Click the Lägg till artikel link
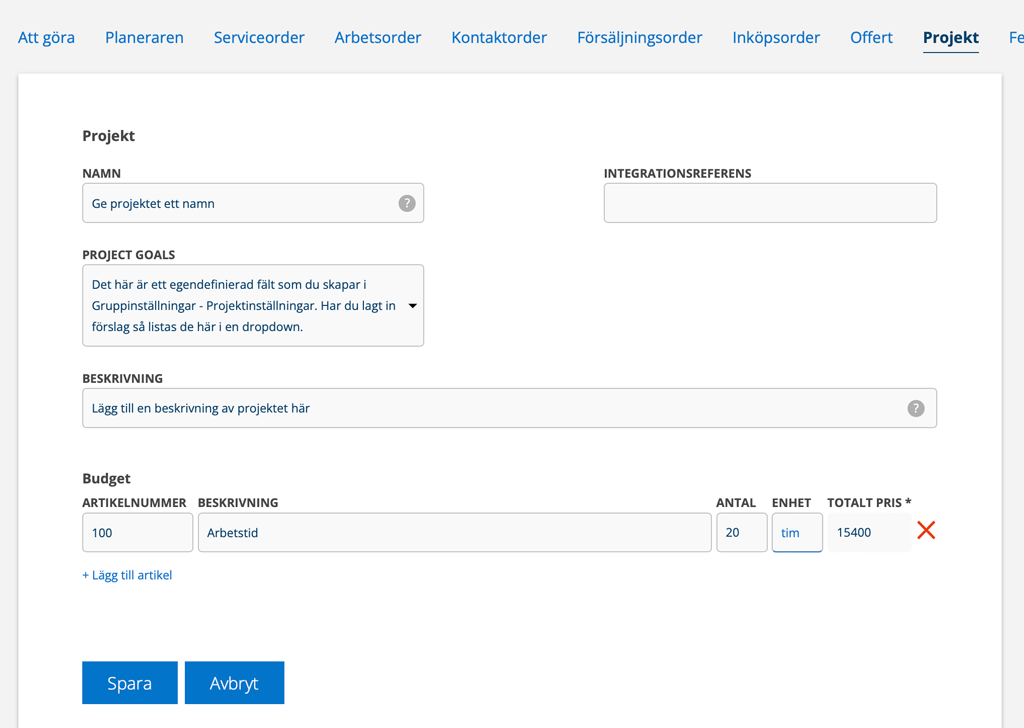This screenshot has height=728, width=1024. click(x=127, y=575)
